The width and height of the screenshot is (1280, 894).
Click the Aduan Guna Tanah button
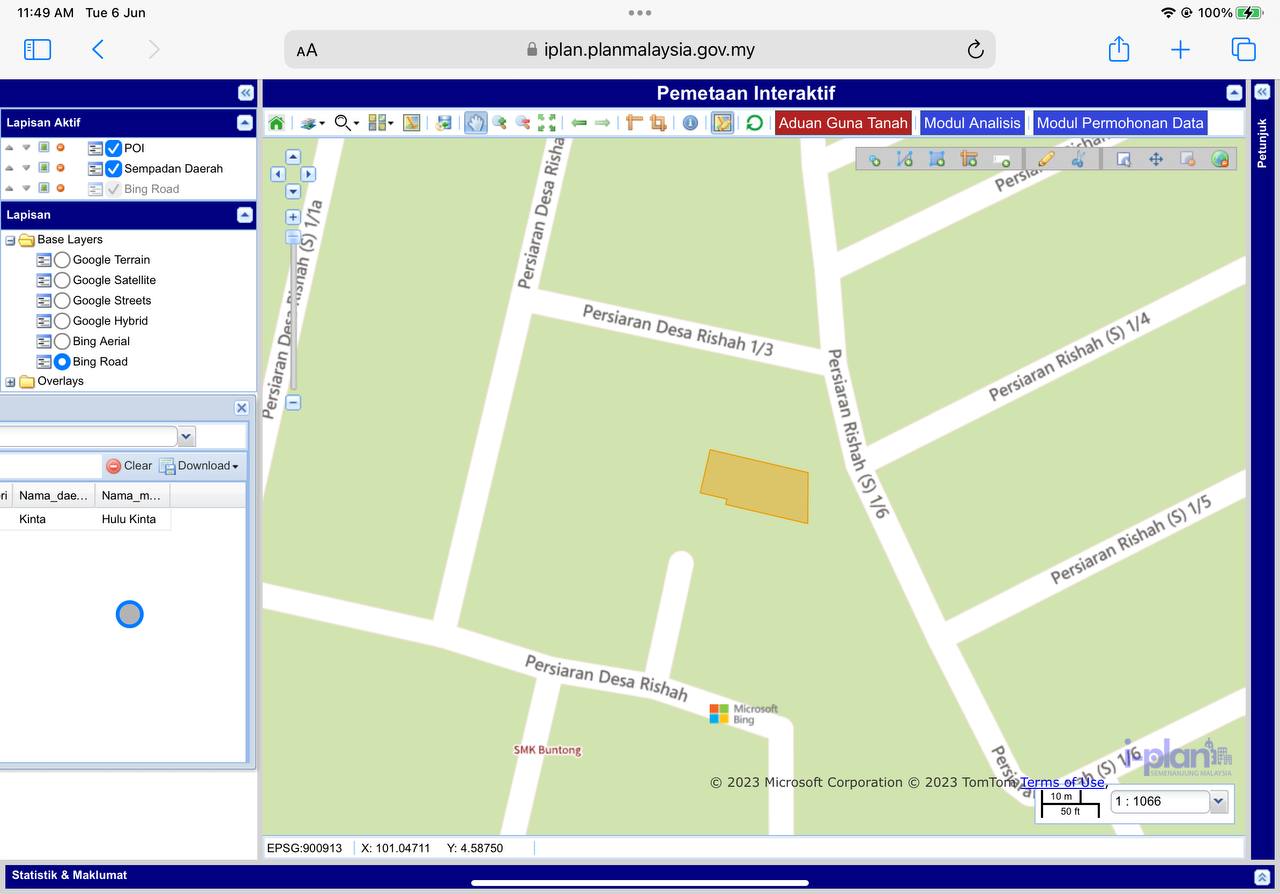[x=843, y=123]
